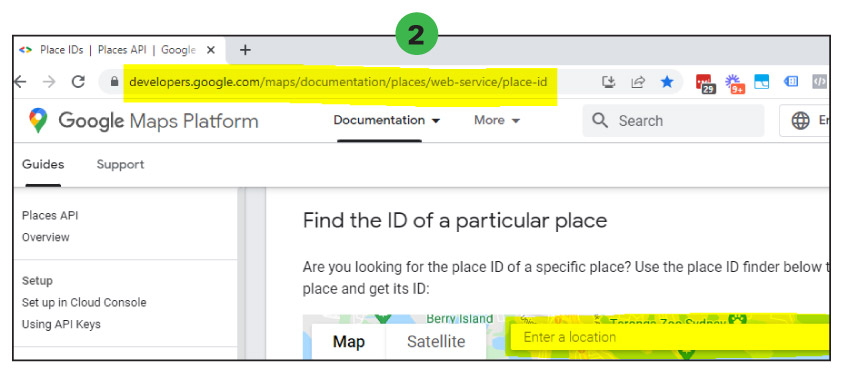
Task: Open the blue window extension icon
Action: click(761, 82)
